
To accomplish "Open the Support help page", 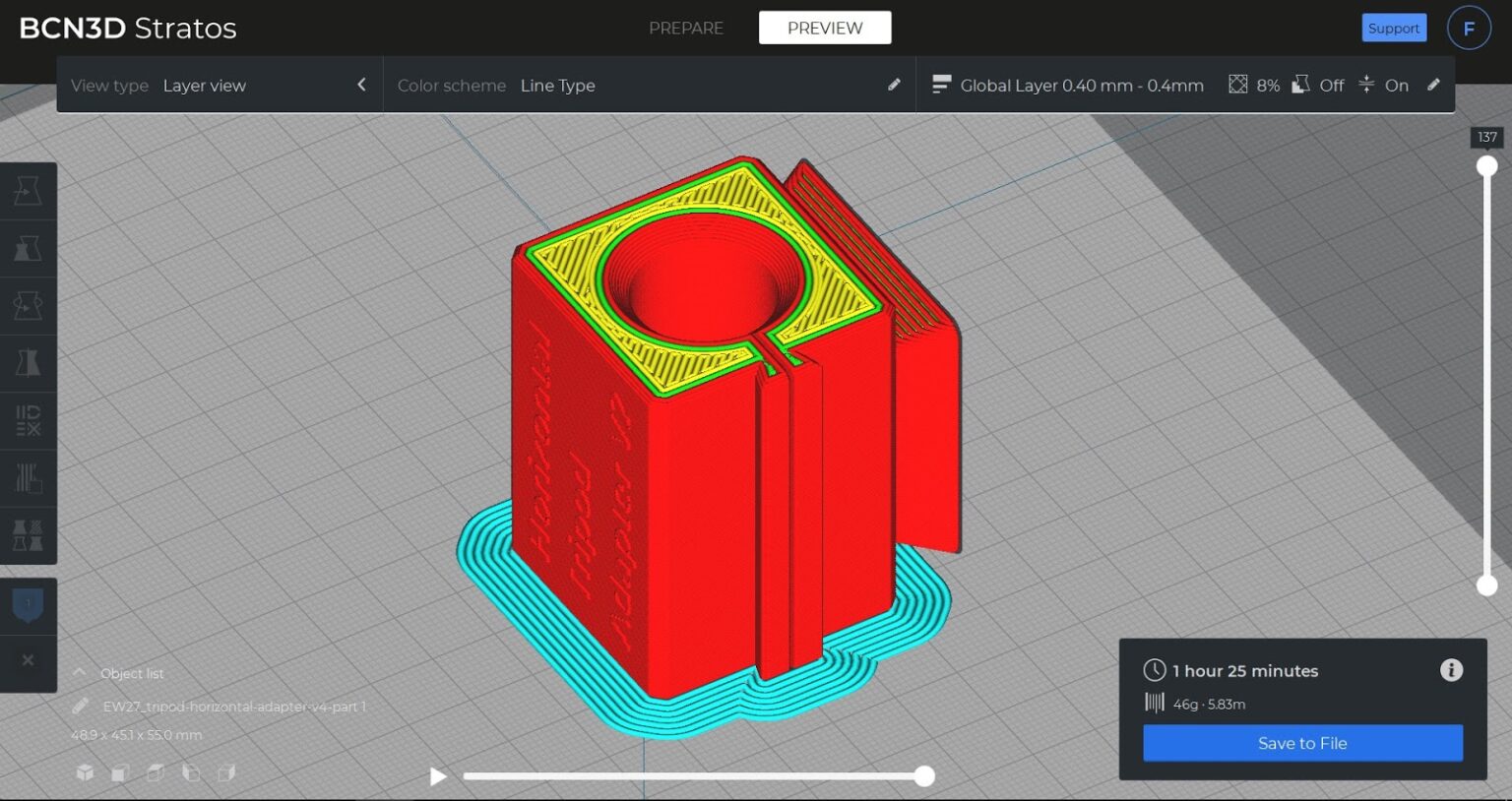I will click(1394, 28).
